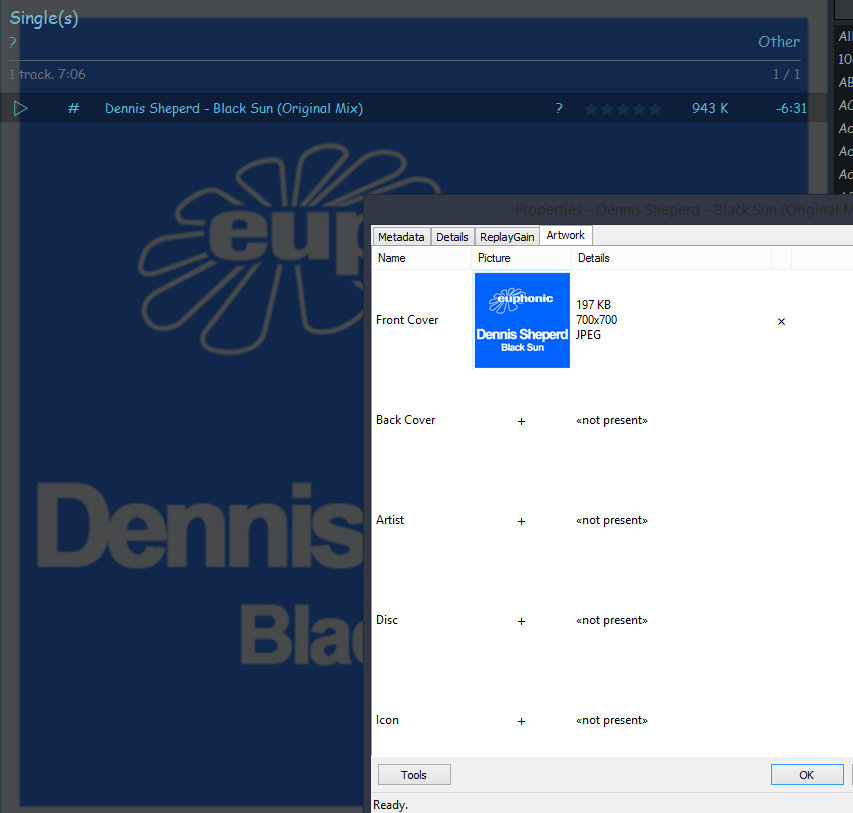Screen dimensions: 853x813
Task: Add an Artist picture with the plus icon
Action: [x=521, y=521]
